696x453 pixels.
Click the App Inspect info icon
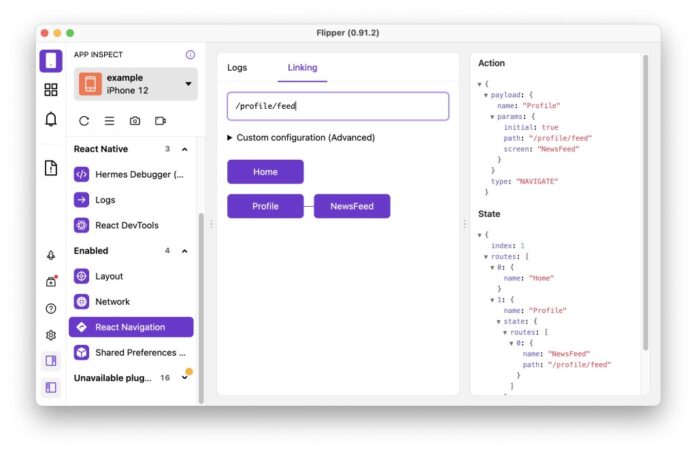tap(190, 55)
